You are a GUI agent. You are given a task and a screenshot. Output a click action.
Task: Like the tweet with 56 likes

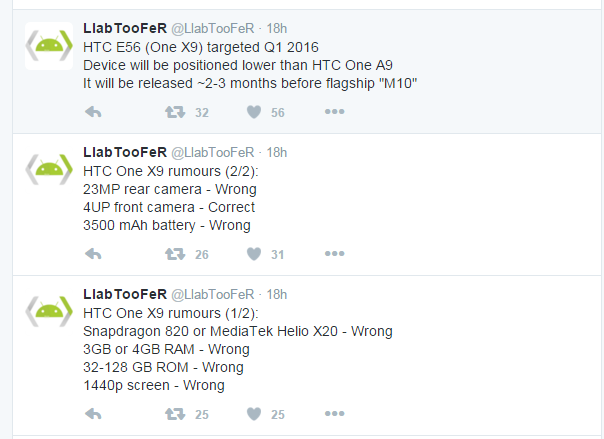click(x=254, y=112)
